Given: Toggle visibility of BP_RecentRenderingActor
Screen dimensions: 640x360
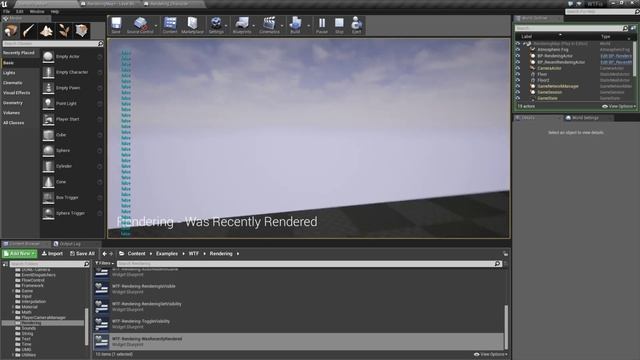Looking at the screenshot, I should click(518, 62).
